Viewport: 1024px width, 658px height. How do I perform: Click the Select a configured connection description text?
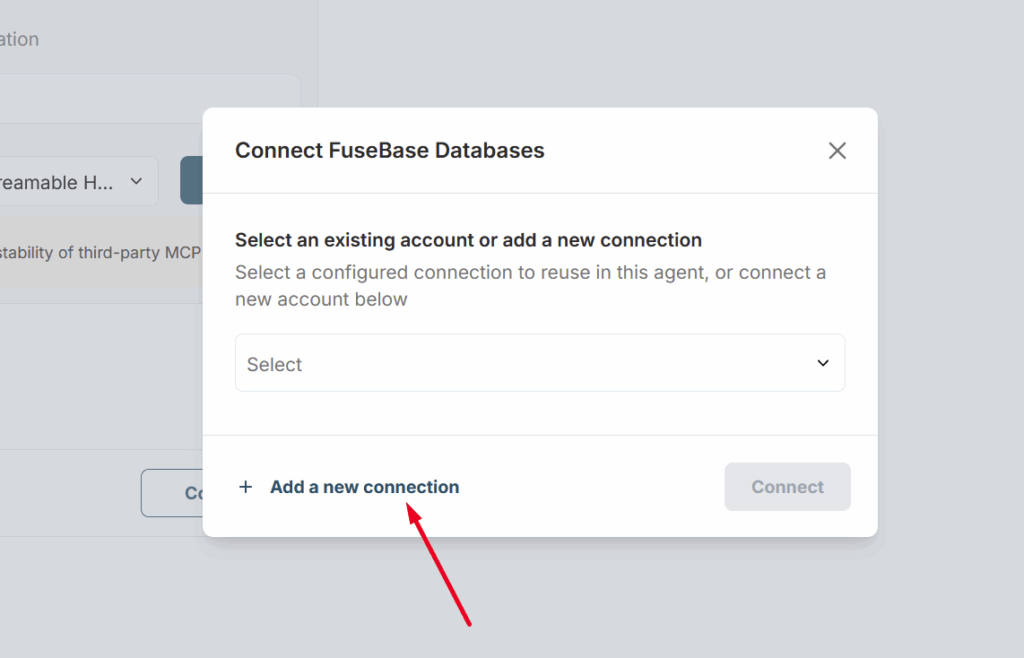tap(530, 286)
